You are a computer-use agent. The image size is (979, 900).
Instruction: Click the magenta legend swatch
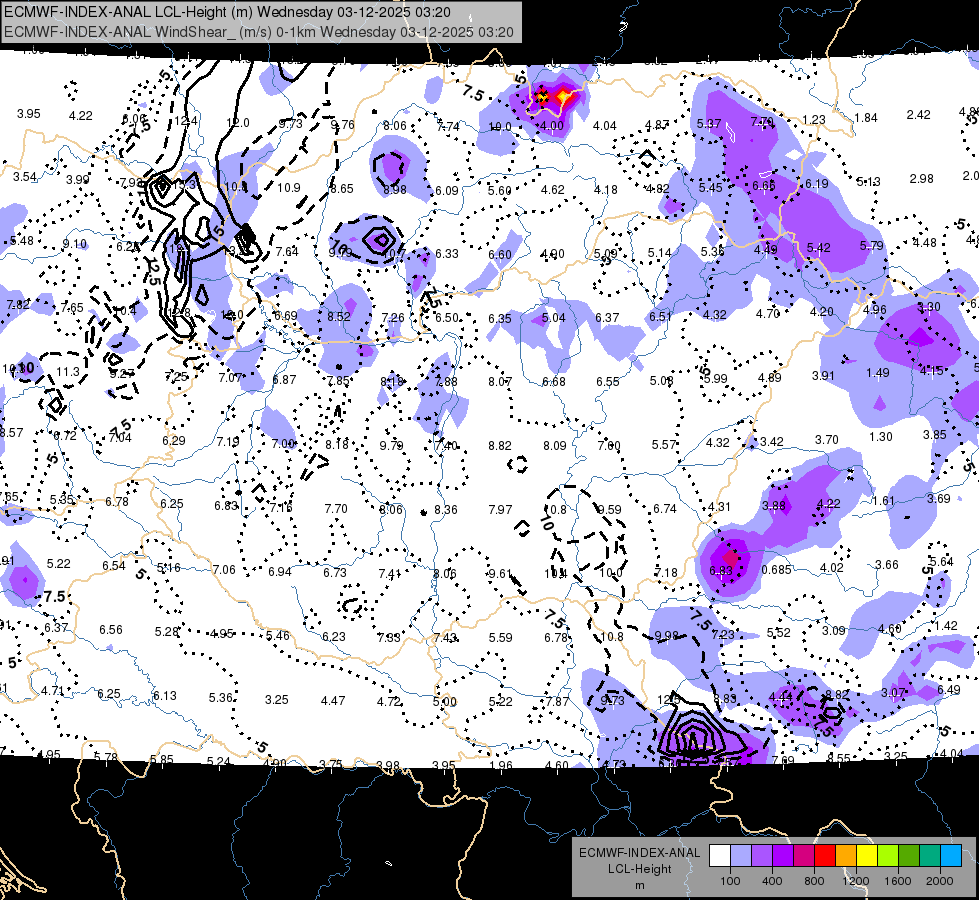(x=804, y=855)
